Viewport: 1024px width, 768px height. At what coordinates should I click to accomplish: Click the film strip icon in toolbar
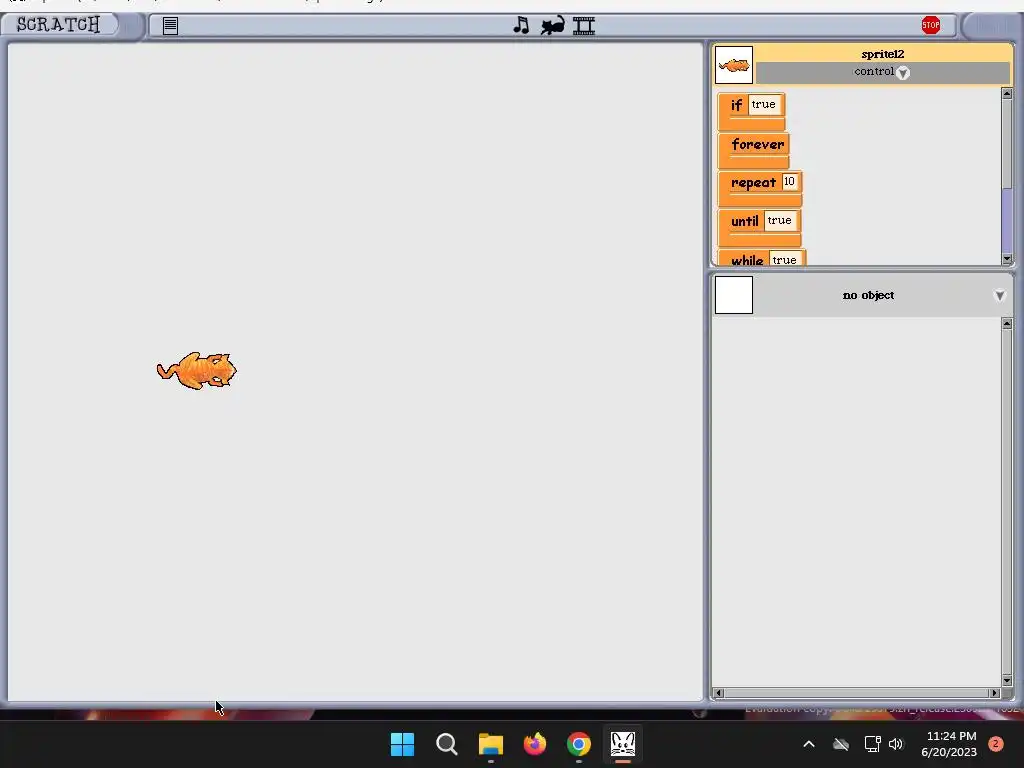584,26
